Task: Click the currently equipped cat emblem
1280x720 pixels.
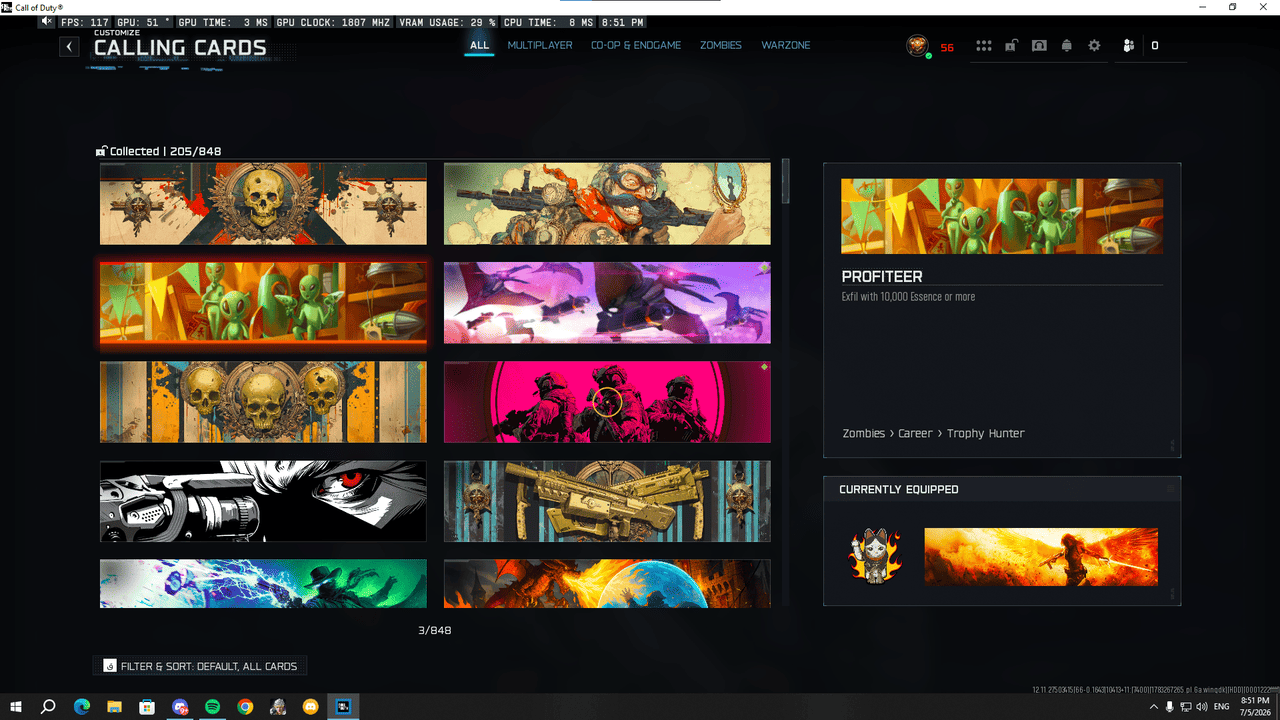Action: click(875, 558)
